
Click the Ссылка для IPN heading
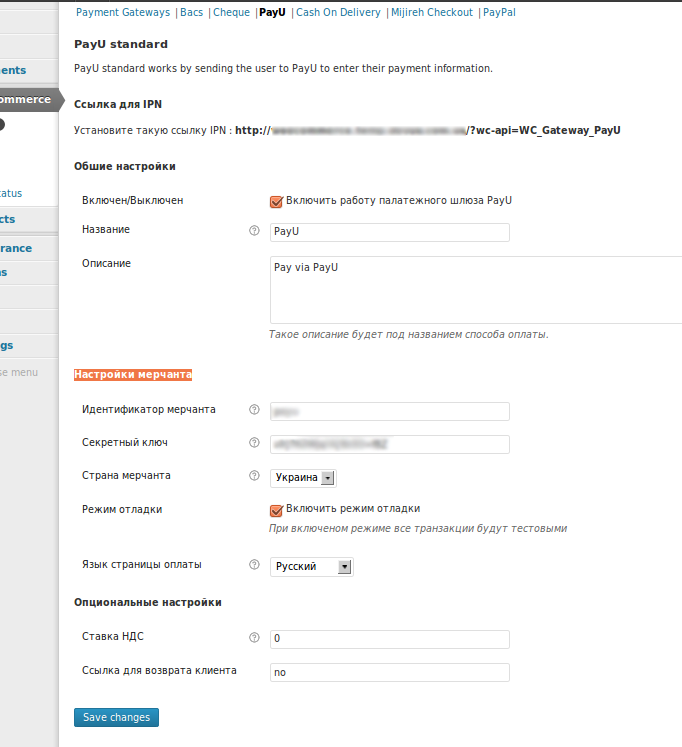(x=118, y=104)
